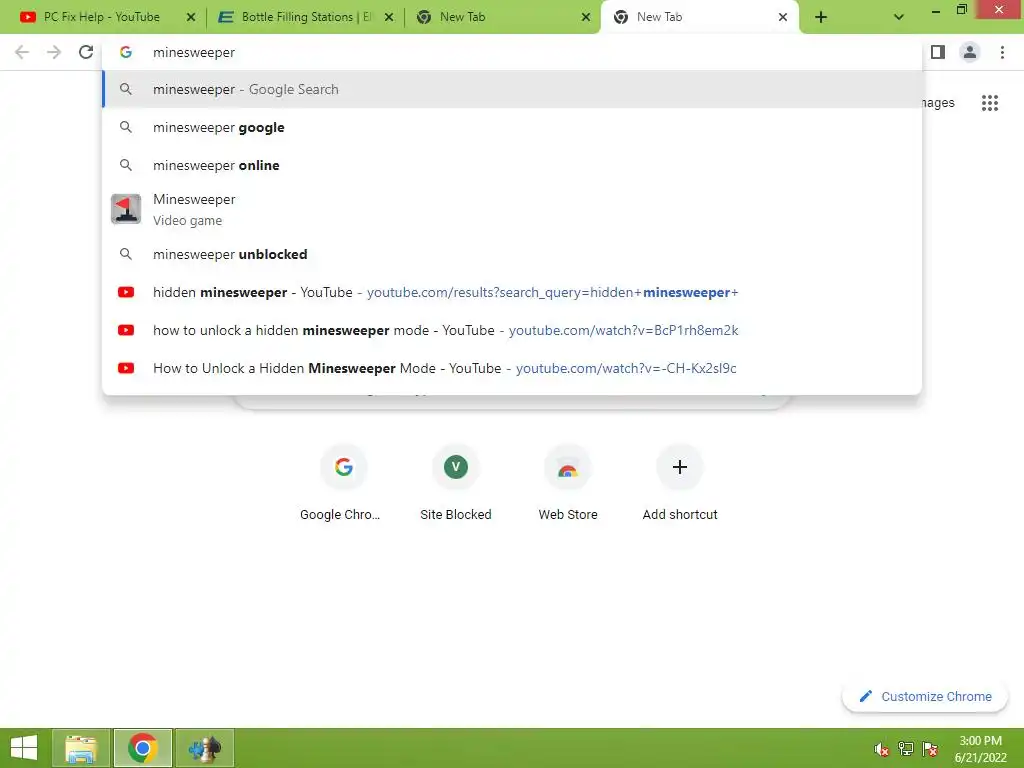
Task: Click the Customize Chrome button
Action: (x=925, y=696)
